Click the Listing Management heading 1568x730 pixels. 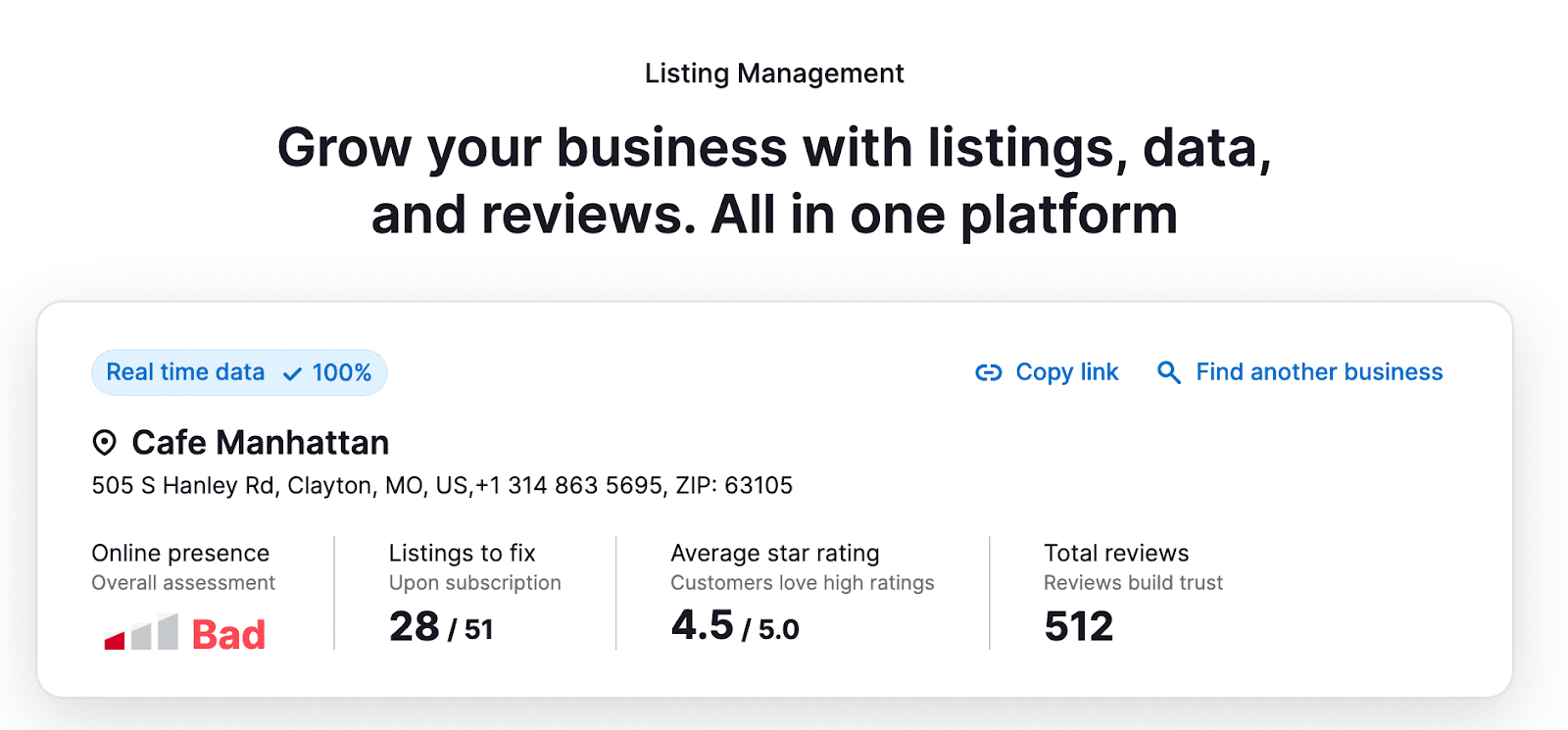(x=773, y=73)
